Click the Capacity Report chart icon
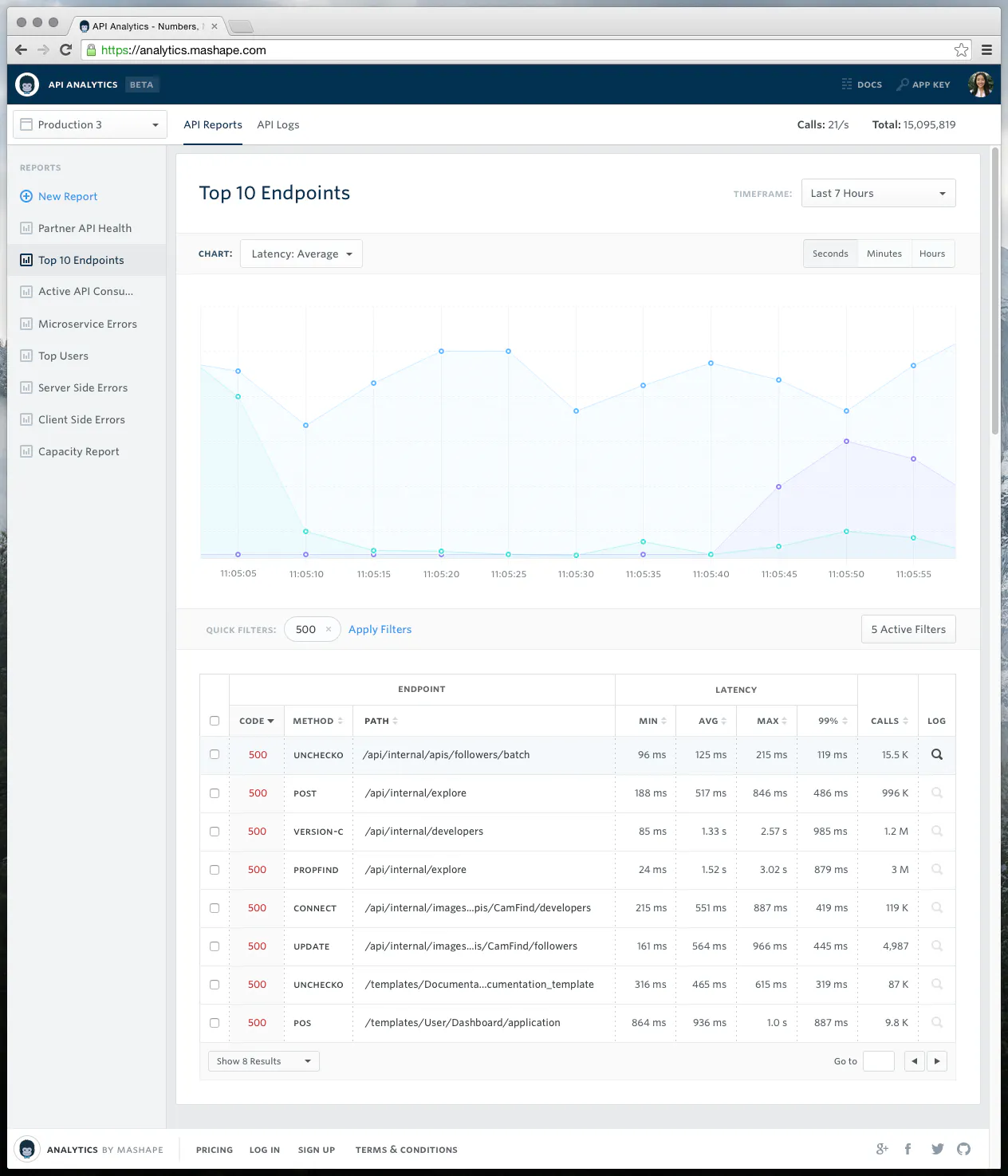Viewport: 1008px width, 1176px height. (26, 451)
